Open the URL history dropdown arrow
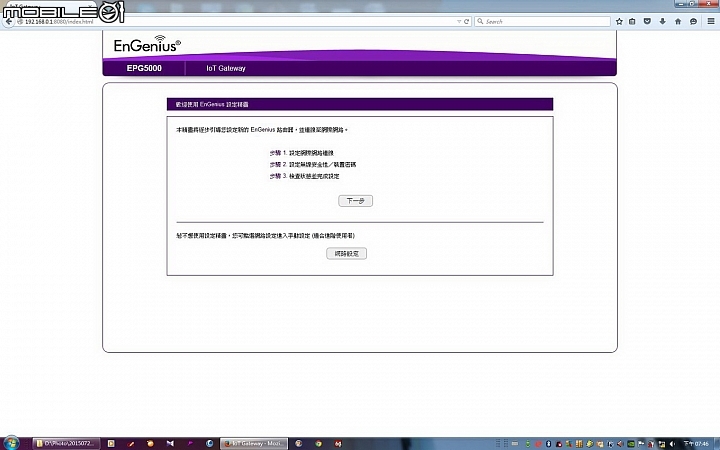This screenshot has width=720, height=450. (459, 22)
